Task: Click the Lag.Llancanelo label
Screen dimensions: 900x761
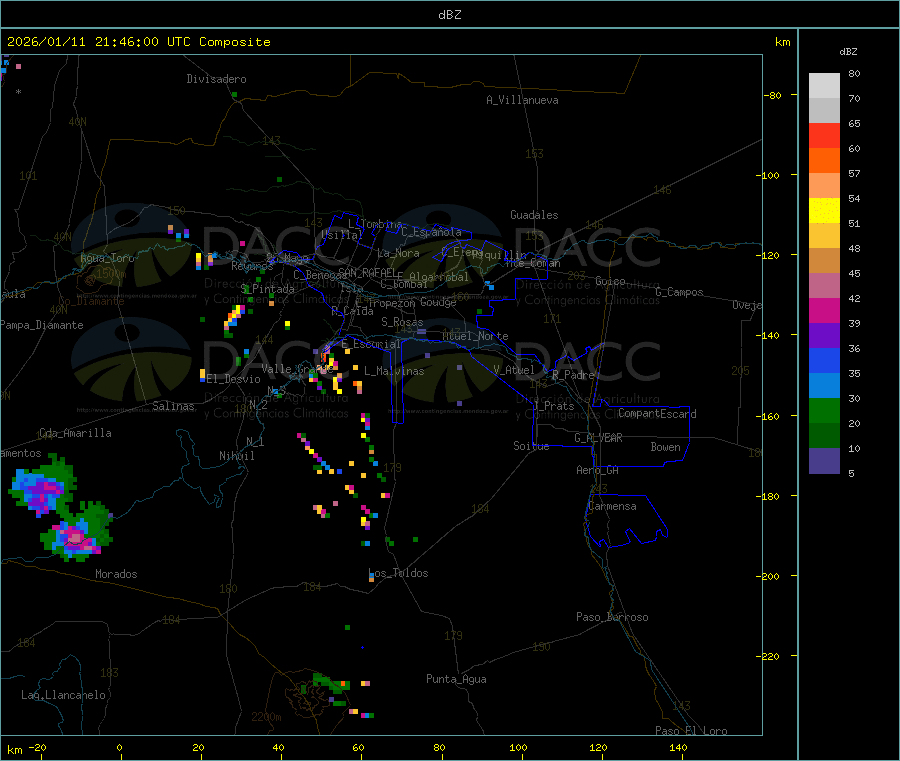Action: coord(63,695)
